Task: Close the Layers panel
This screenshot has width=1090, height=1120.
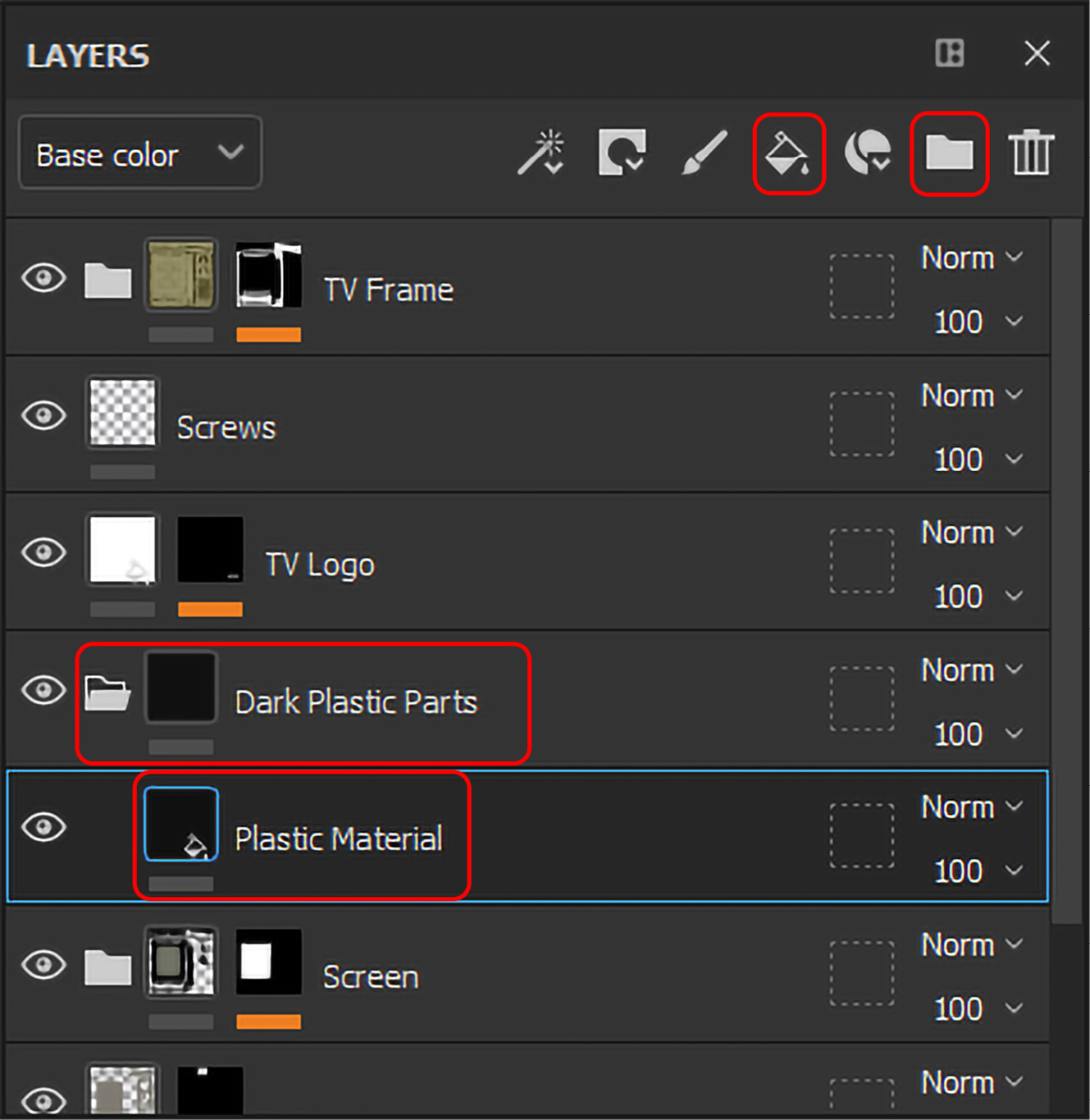Action: 1038,53
